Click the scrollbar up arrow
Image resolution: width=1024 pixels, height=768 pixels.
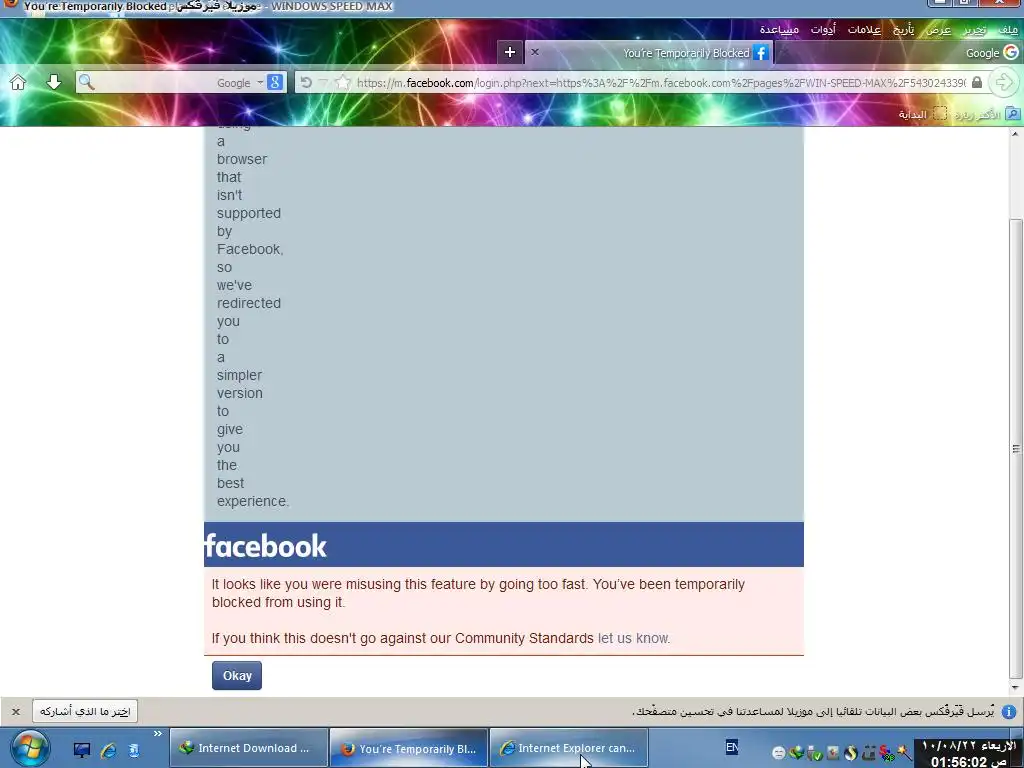(1016, 133)
